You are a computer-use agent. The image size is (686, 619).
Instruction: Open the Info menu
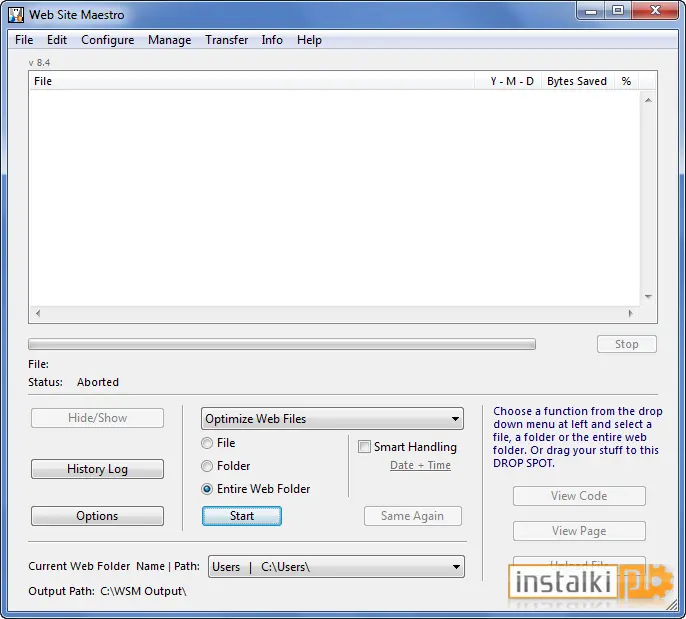point(272,40)
